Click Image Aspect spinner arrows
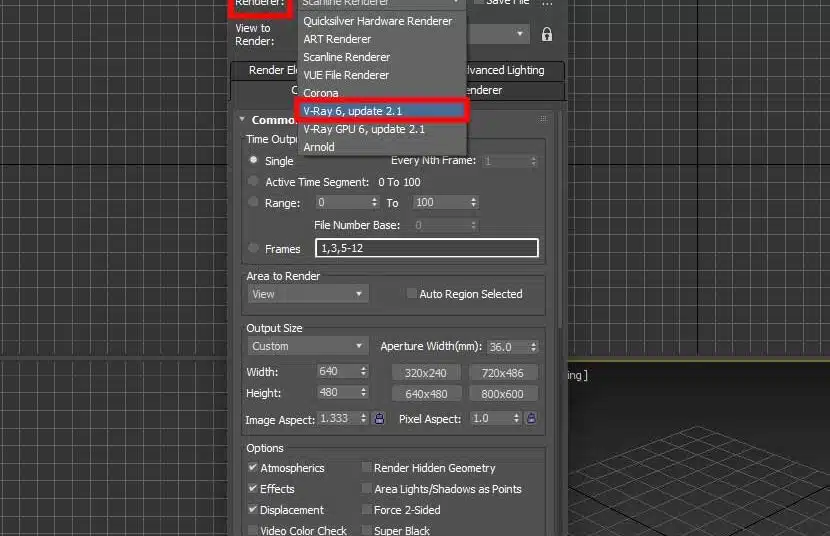 click(x=364, y=419)
